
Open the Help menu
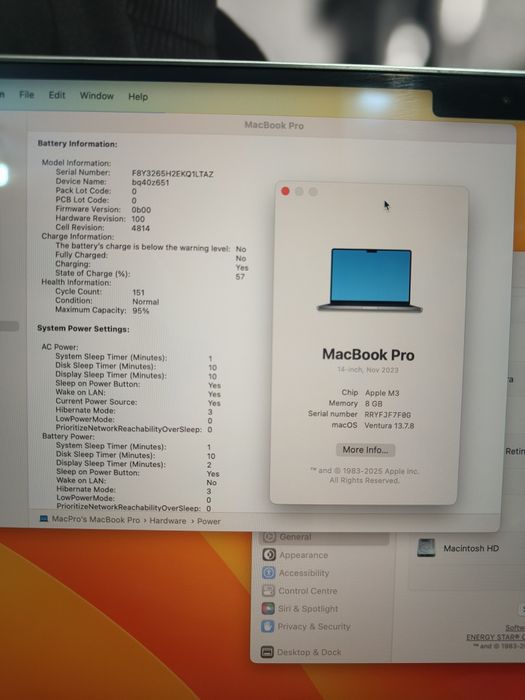138,96
